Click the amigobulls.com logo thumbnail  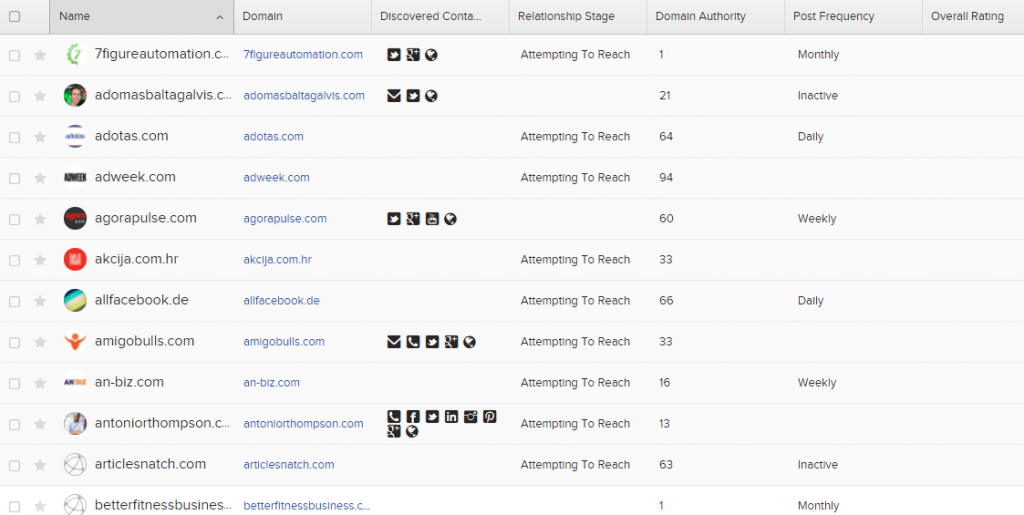coord(75,341)
